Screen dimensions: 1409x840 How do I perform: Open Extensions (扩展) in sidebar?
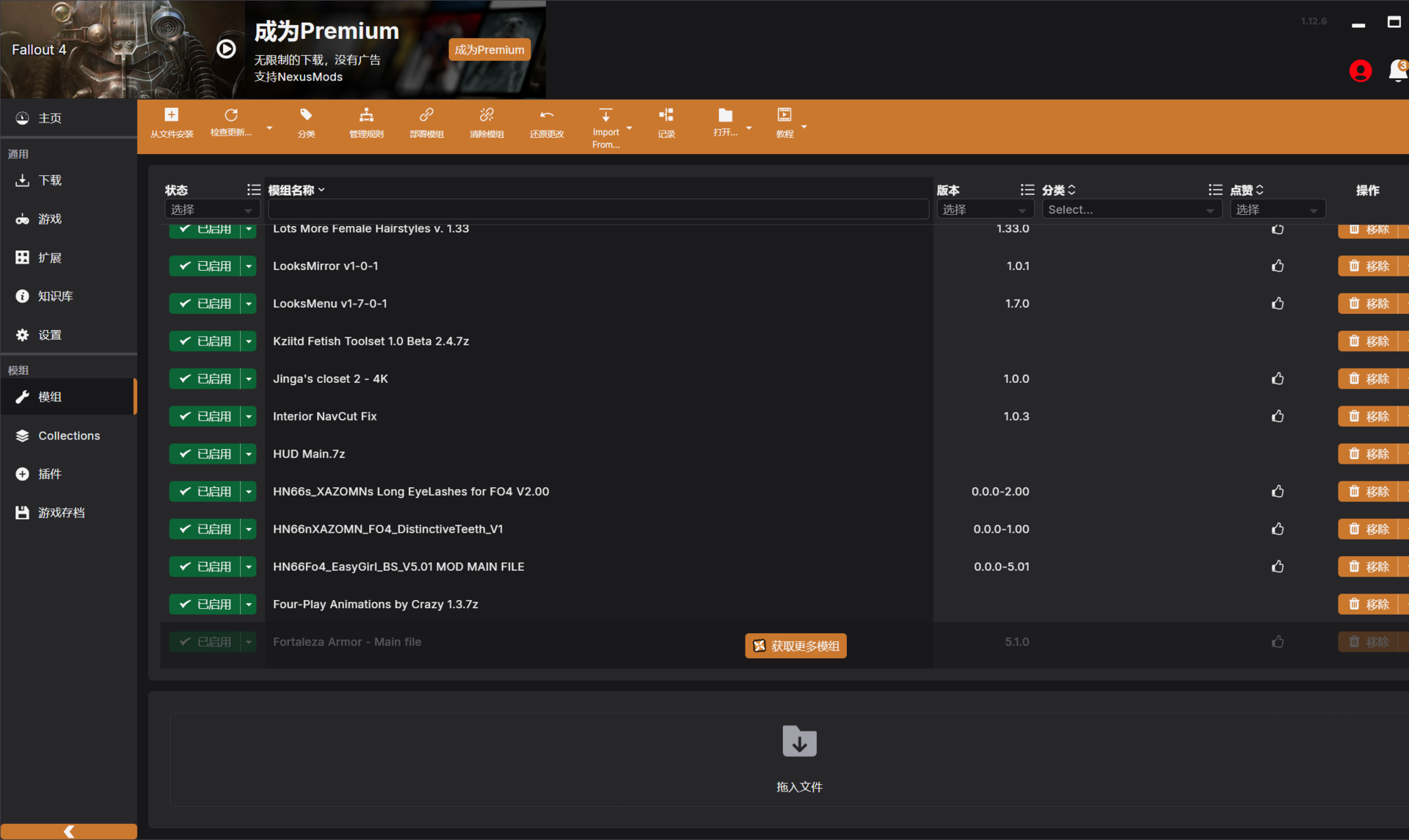pyautogui.click(x=68, y=258)
